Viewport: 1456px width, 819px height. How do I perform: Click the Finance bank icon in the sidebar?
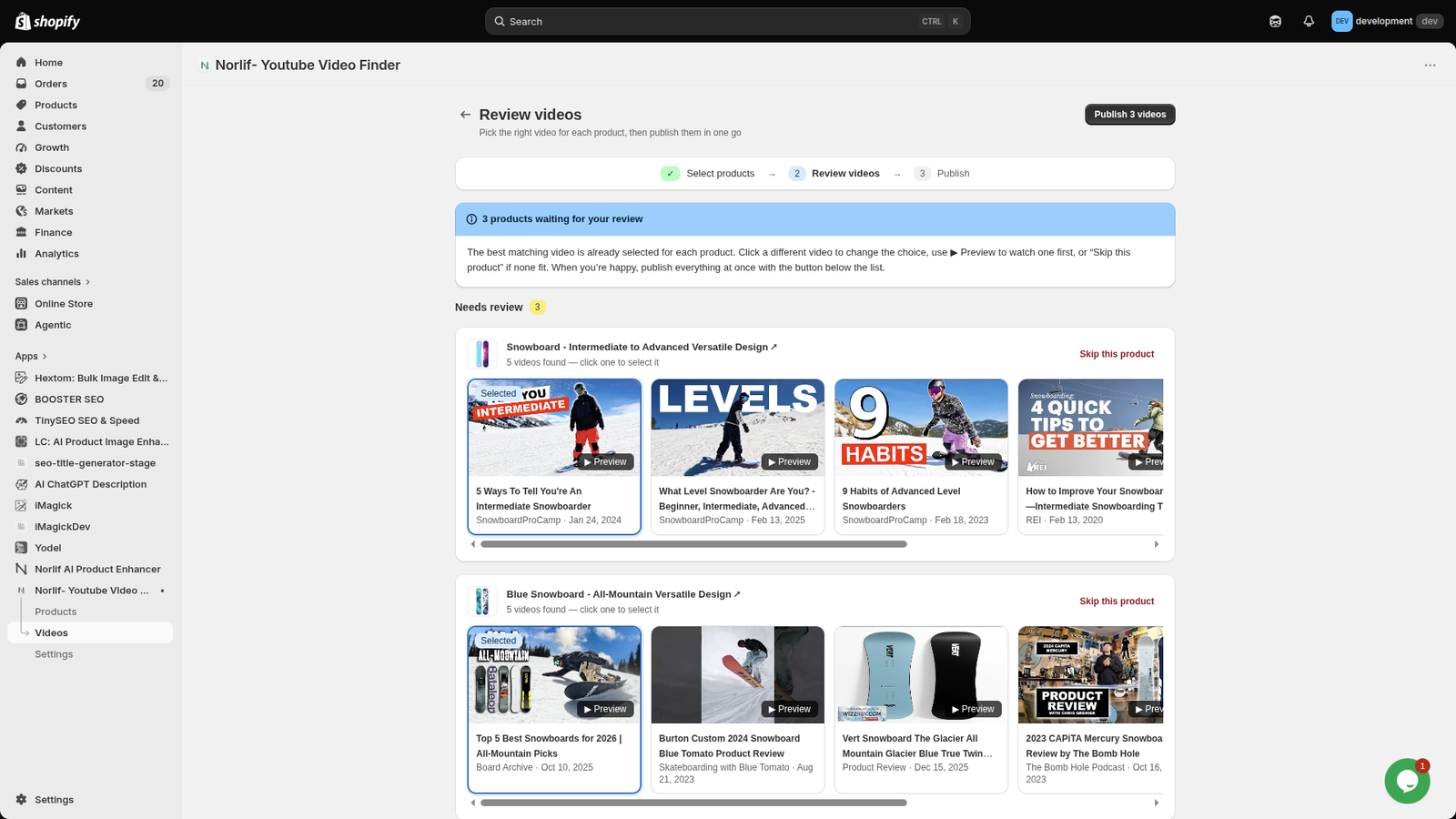22,232
